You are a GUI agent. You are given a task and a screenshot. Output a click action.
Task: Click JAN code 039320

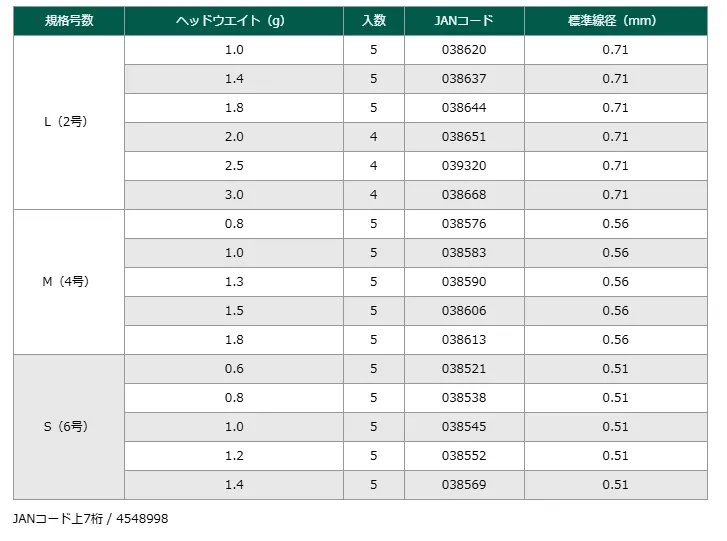(464, 166)
